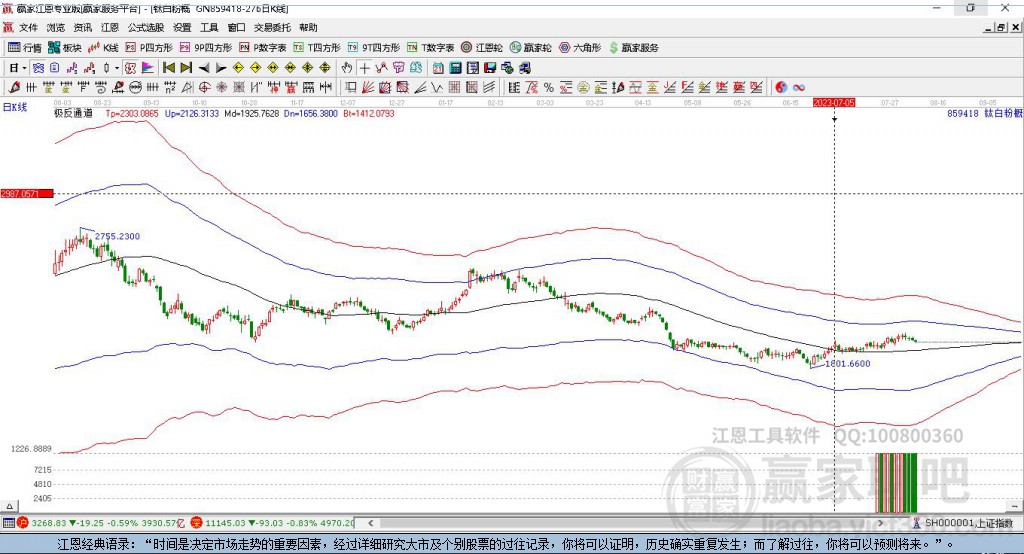Open the 江恩轮 Gann wheel

click(482, 48)
